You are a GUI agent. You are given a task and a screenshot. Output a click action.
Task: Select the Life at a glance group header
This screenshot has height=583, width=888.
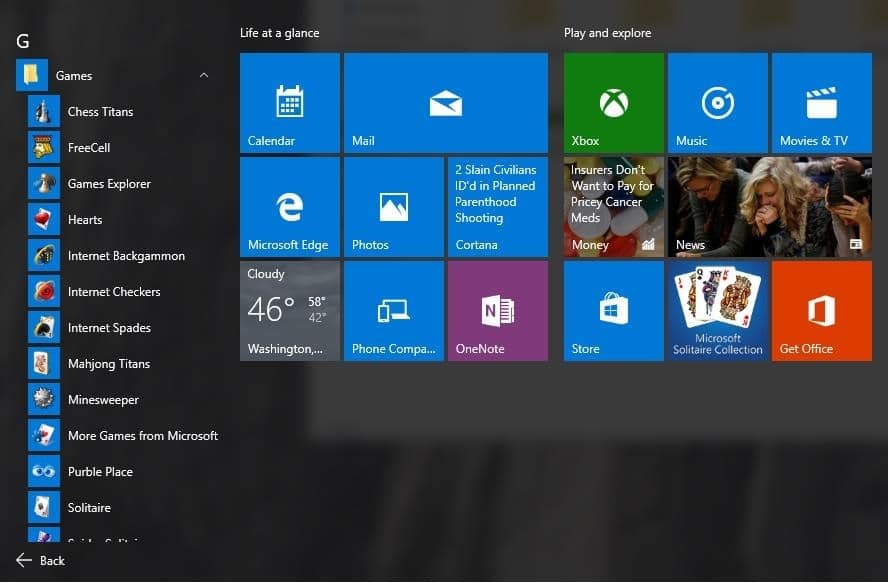[x=279, y=33]
